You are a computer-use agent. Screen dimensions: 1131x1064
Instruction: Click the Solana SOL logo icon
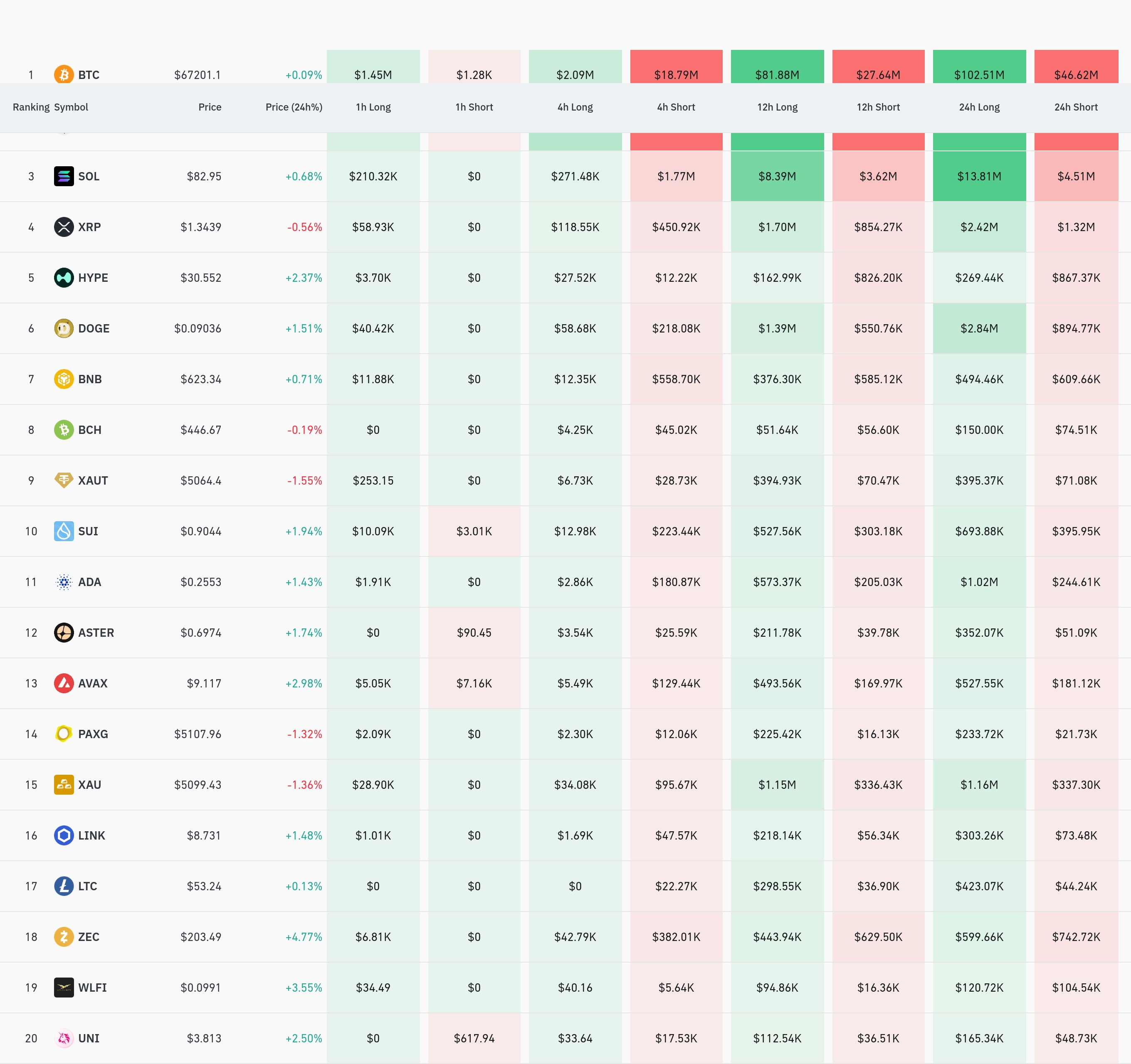(64, 176)
